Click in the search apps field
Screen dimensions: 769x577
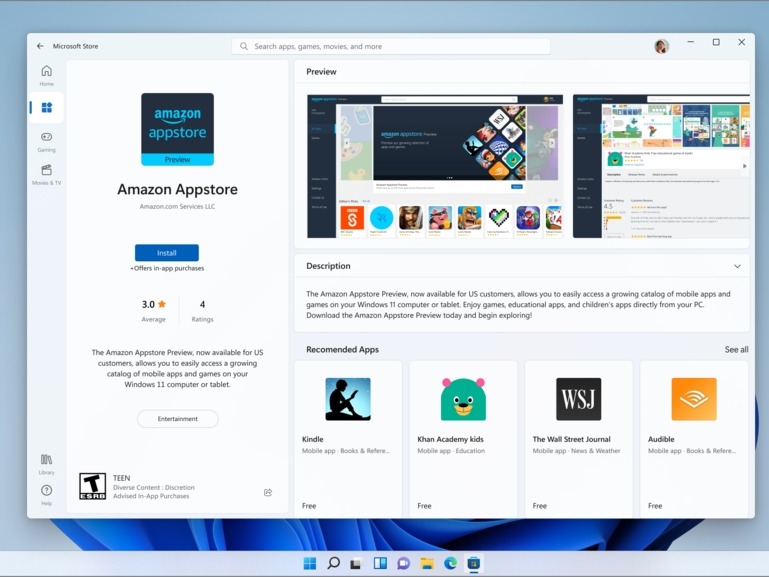coord(391,46)
